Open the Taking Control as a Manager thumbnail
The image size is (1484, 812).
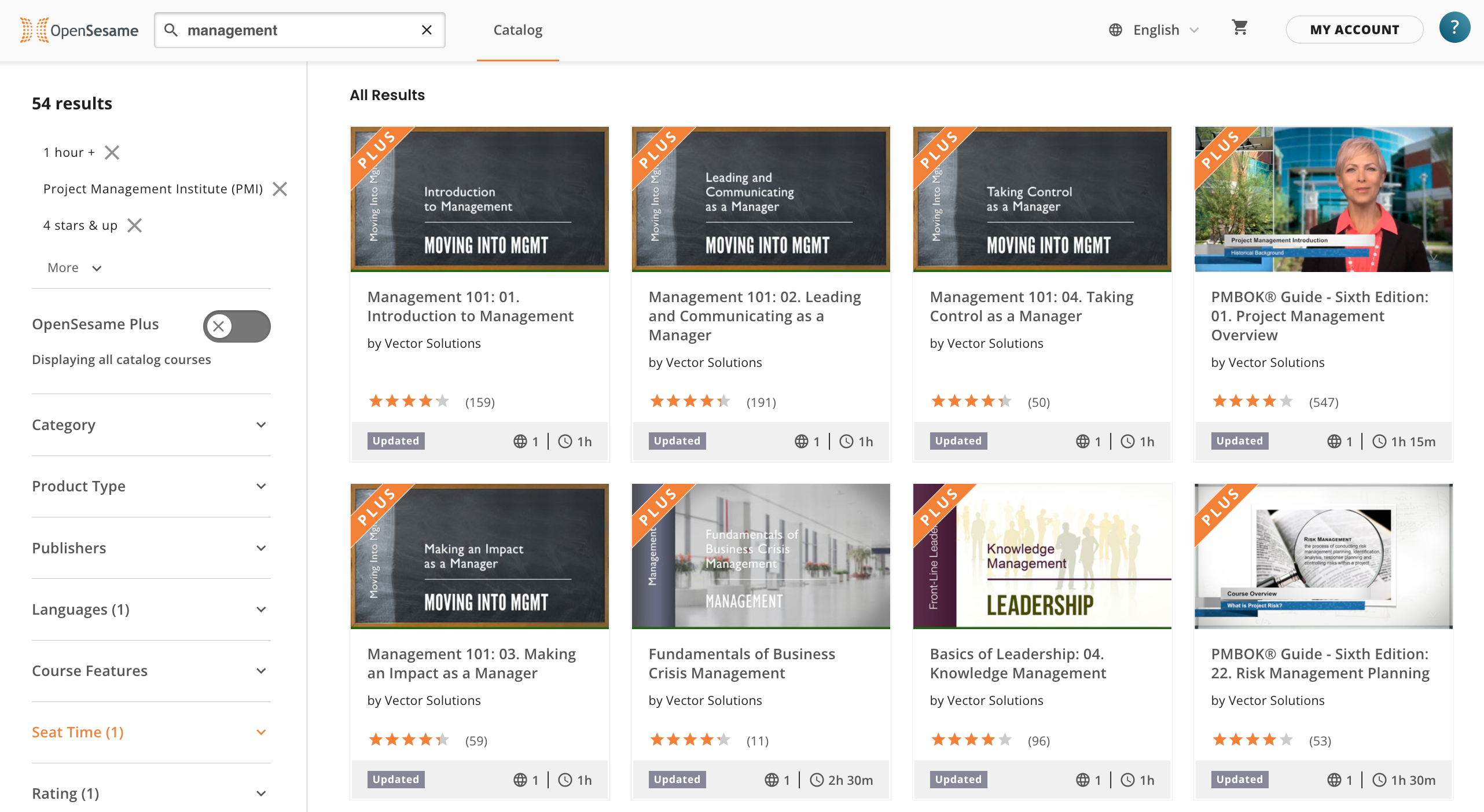(x=1042, y=199)
